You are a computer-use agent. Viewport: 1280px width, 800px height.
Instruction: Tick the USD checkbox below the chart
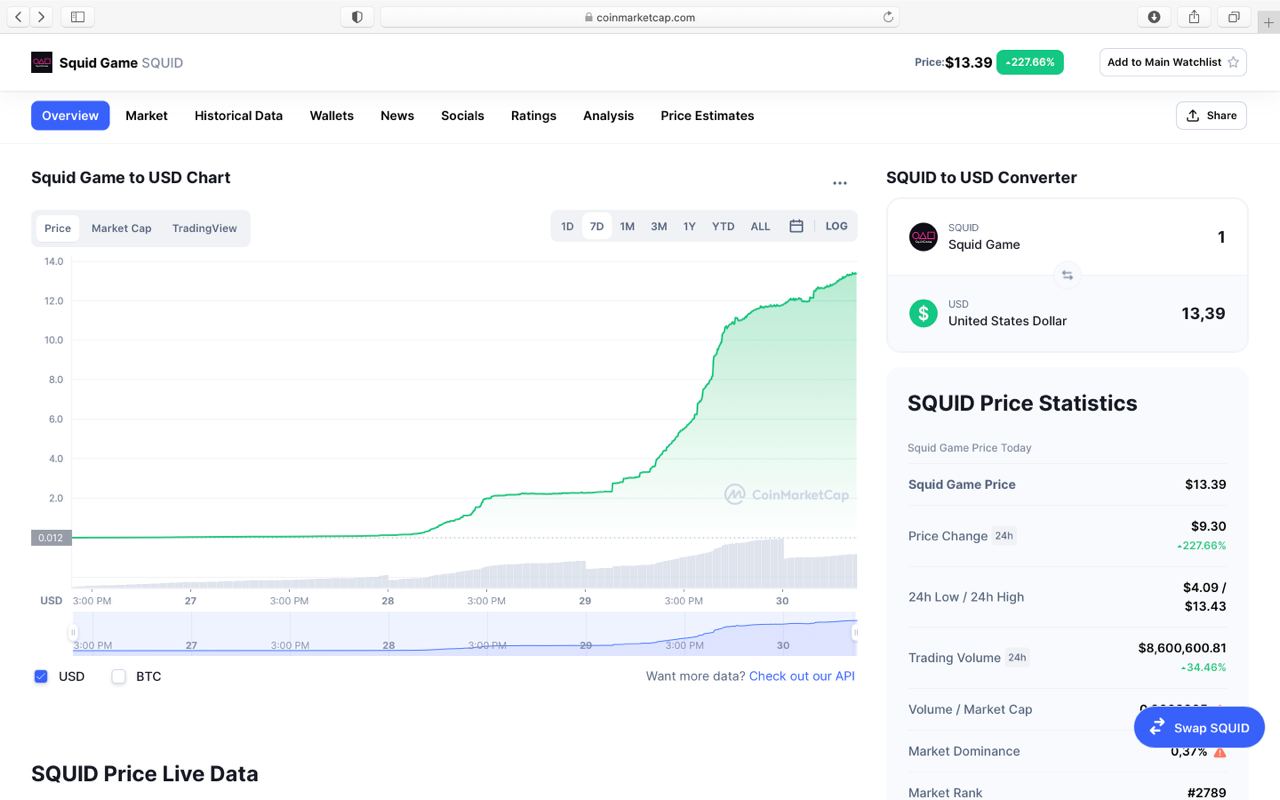click(x=41, y=676)
